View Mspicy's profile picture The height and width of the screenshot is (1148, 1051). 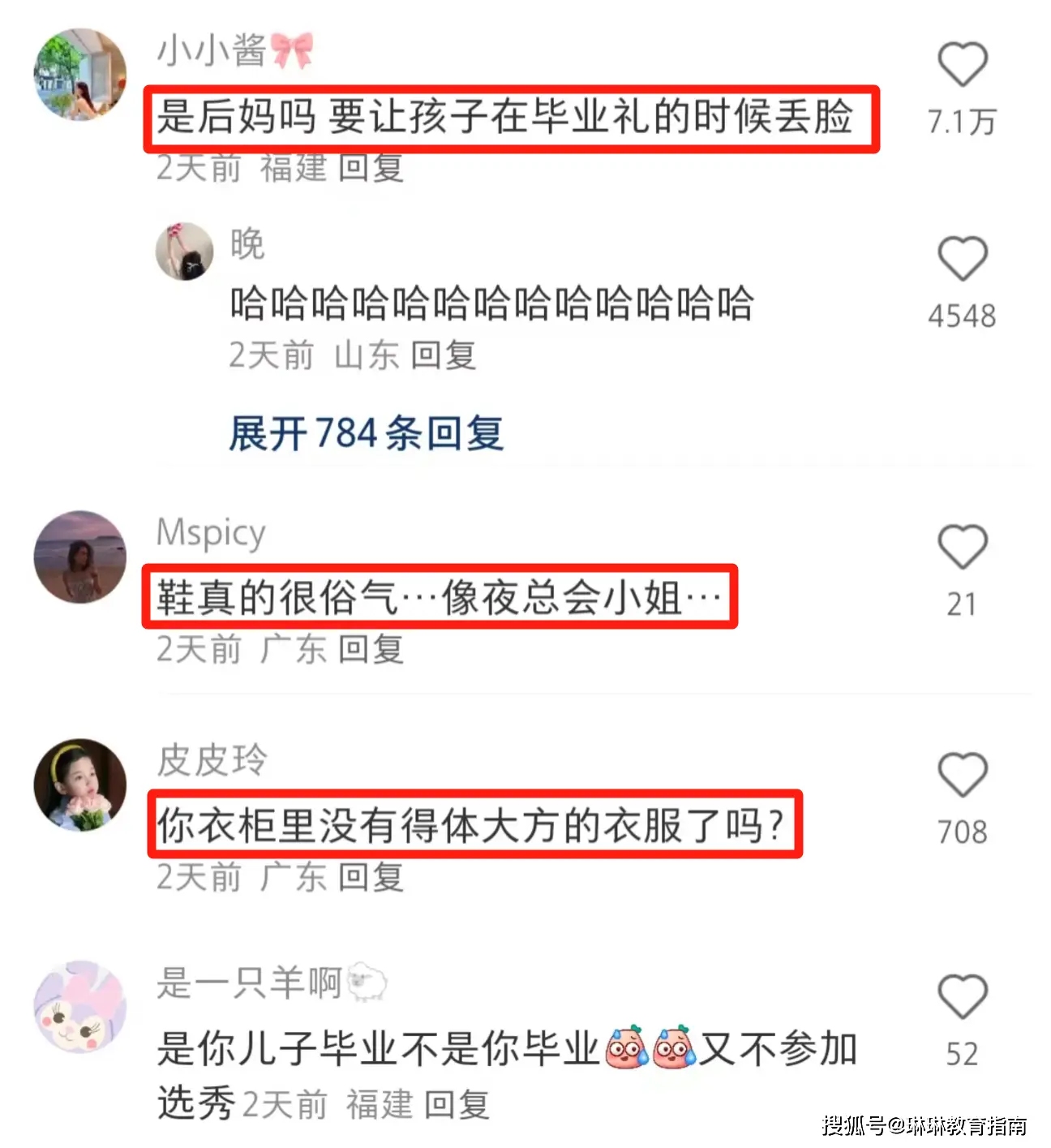pos(79,557)
